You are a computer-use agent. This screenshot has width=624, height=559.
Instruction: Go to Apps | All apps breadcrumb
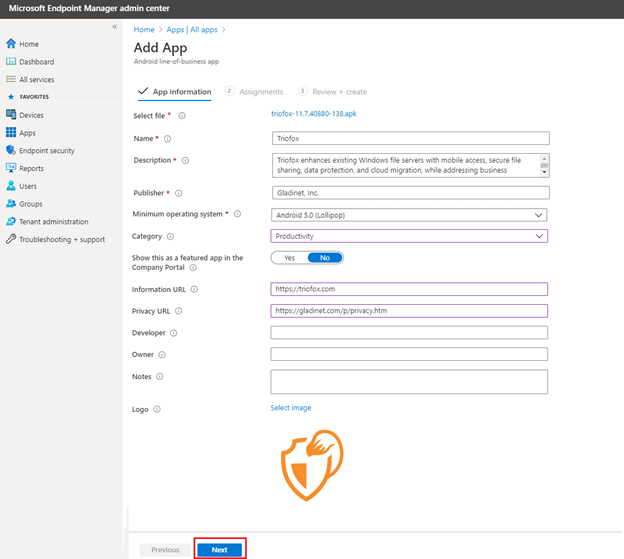(192, 29)
